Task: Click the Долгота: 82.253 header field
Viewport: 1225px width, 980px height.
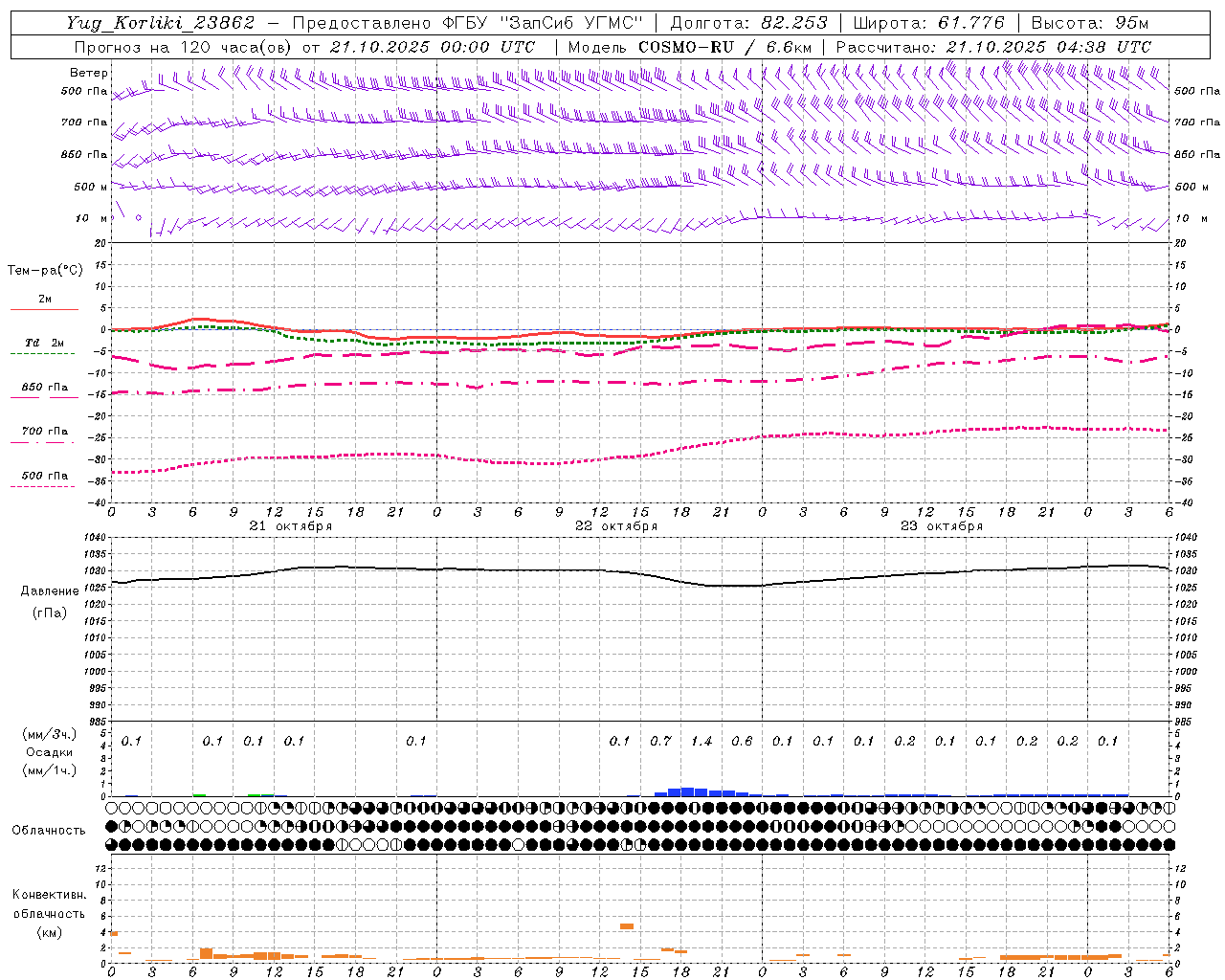Action: [x=748, y=23]
